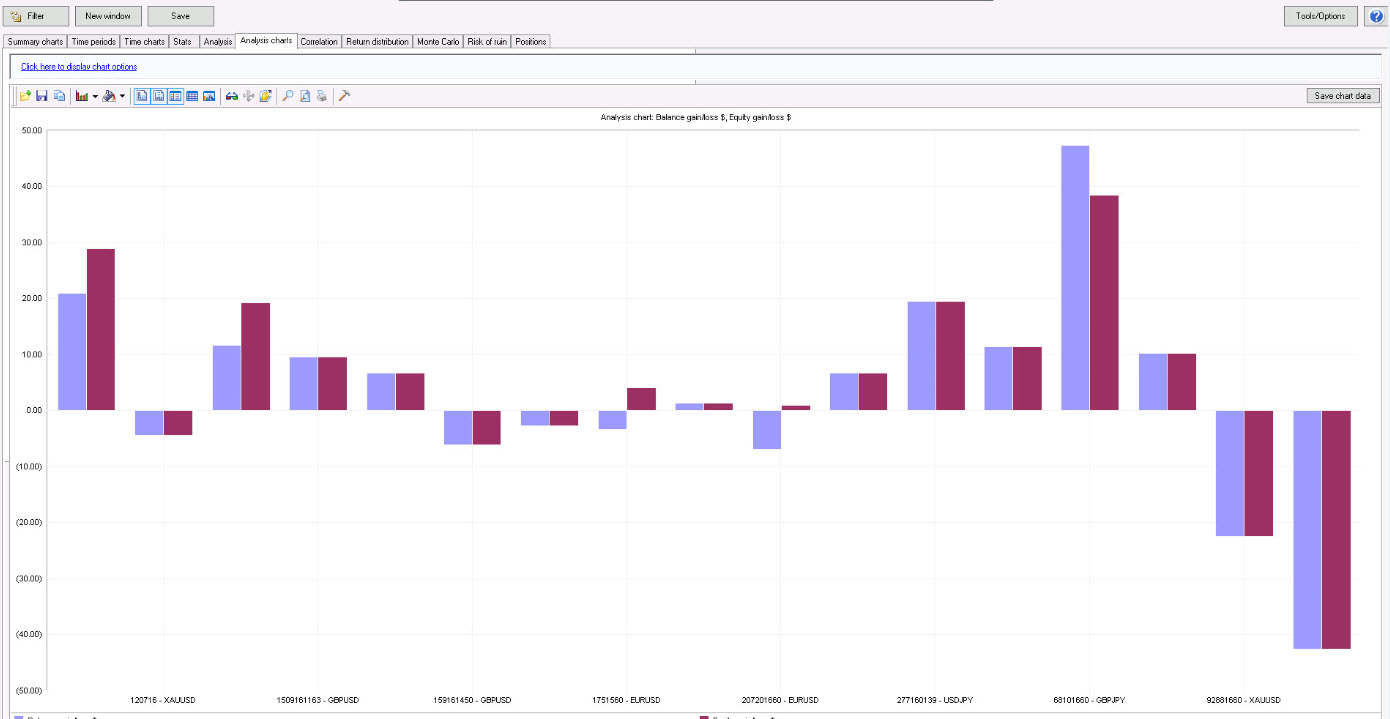Select the Analysis charts tab
The image size is (1390, 719).
pyautogui.click(x=266, y=40)
